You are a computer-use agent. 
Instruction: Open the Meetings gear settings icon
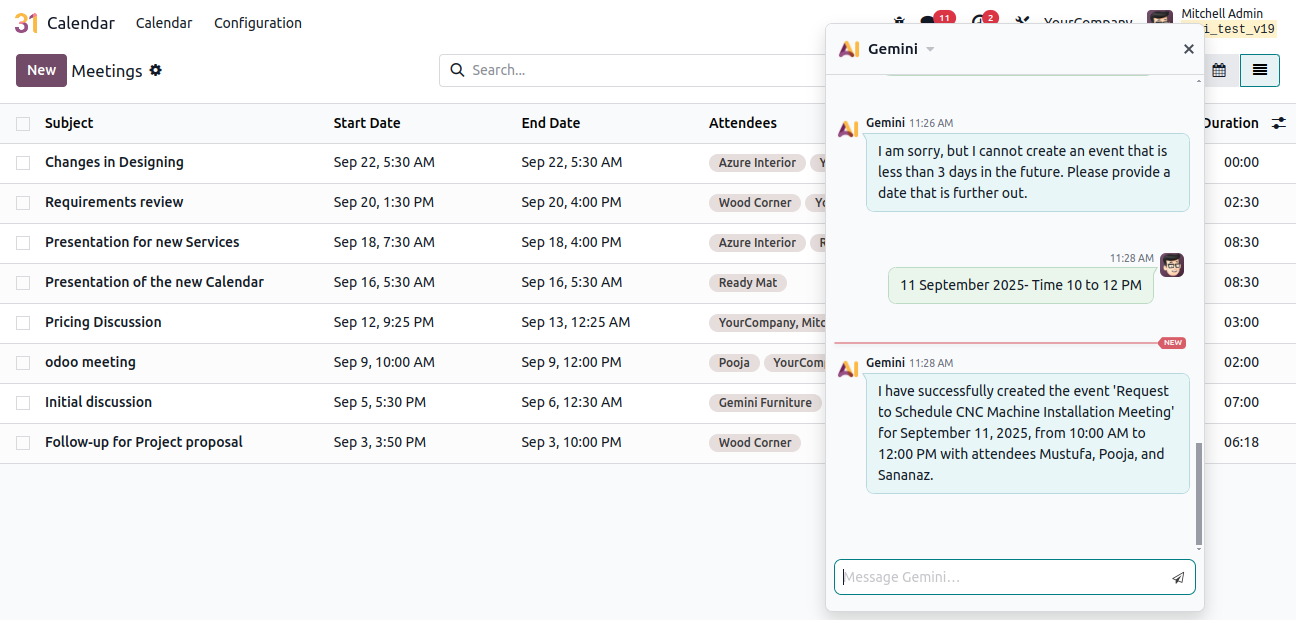155,70
